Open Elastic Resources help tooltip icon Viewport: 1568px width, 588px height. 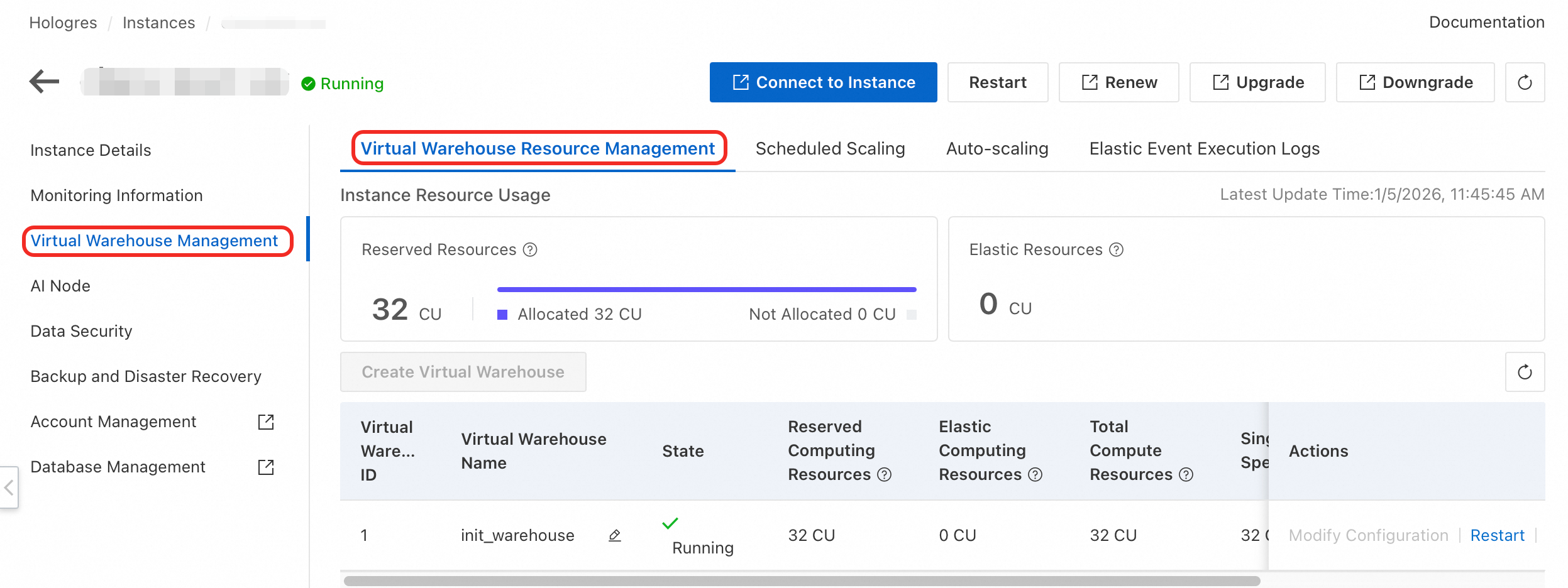1117,250
